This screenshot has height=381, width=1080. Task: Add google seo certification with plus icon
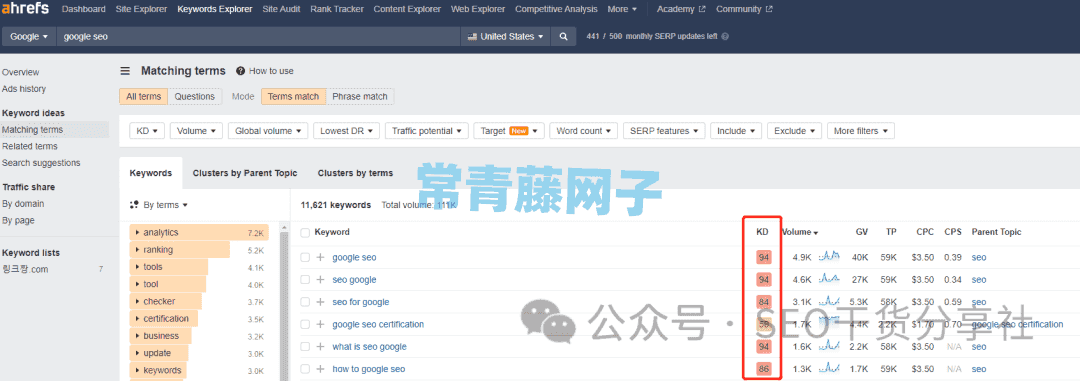320,325
